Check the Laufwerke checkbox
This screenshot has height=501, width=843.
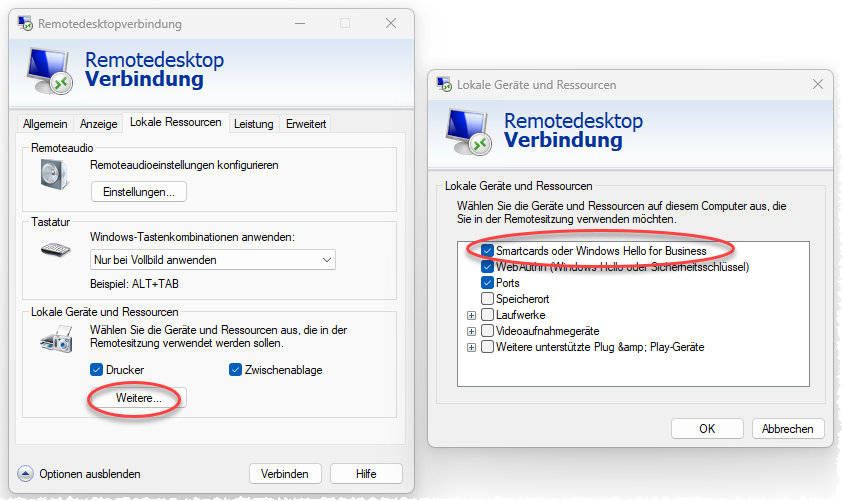coord(487,314)
